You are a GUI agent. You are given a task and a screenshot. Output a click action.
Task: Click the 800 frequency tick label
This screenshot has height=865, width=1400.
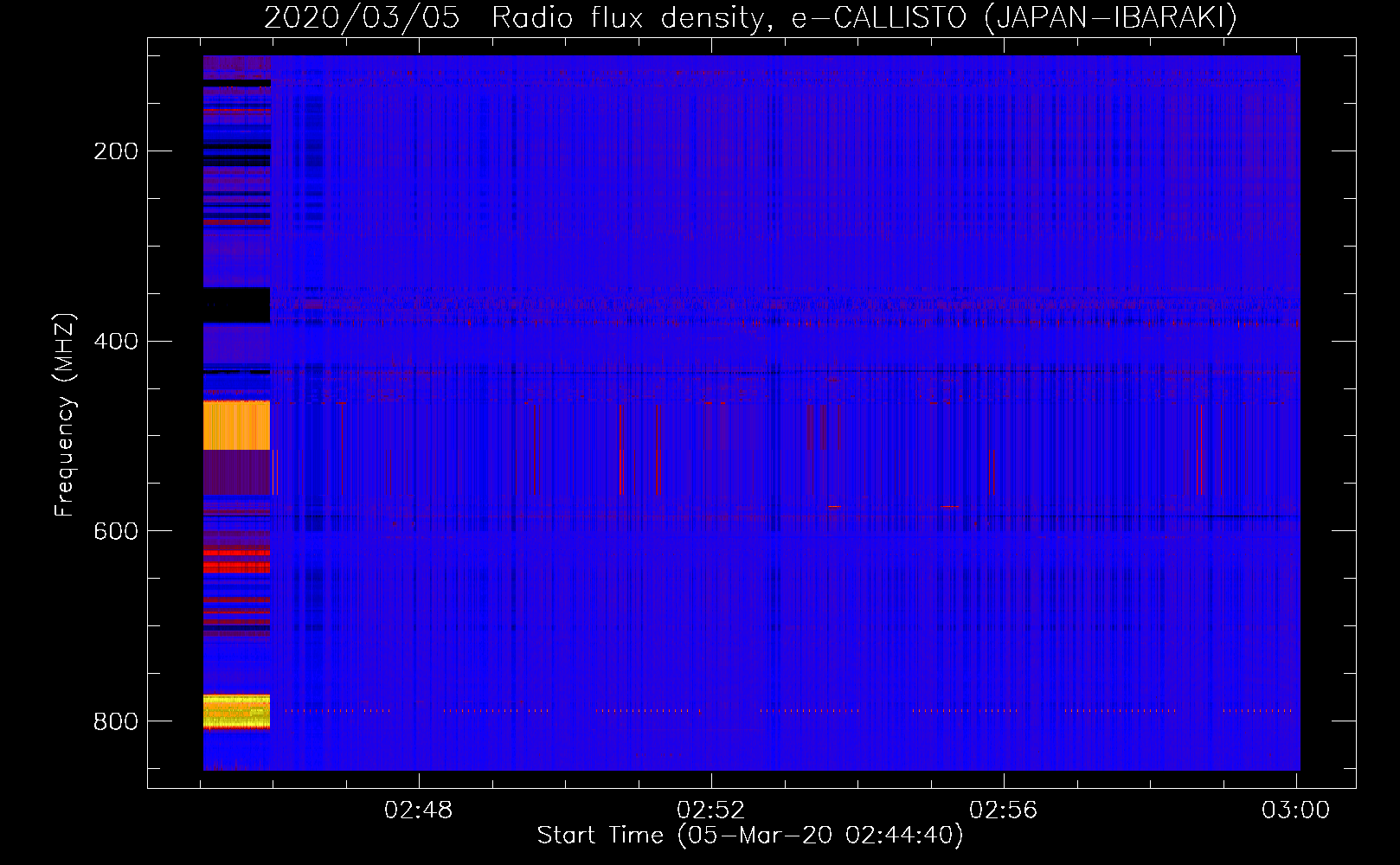(x=116, y=721)
